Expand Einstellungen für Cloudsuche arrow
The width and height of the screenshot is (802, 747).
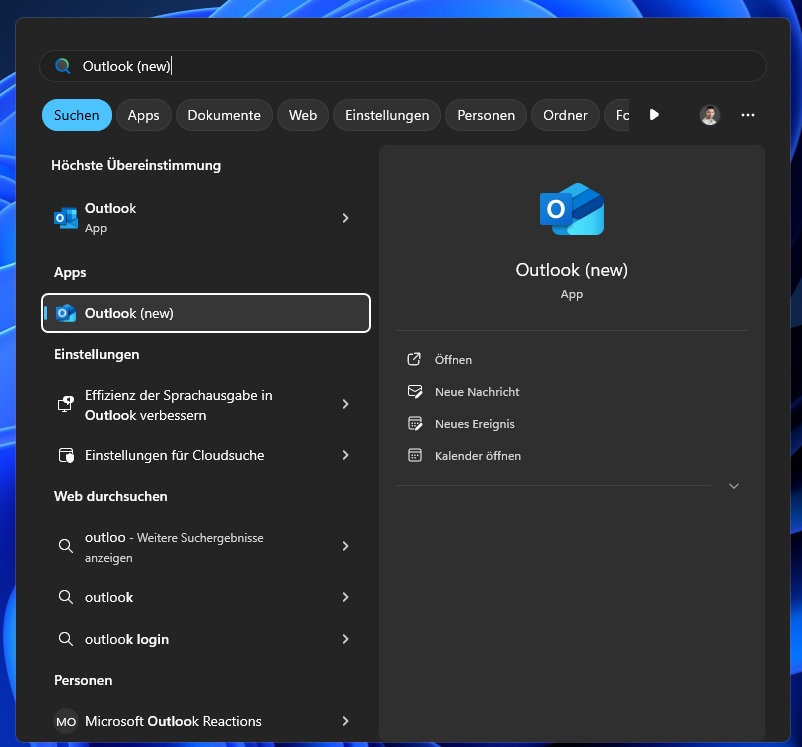pos(345,455)
